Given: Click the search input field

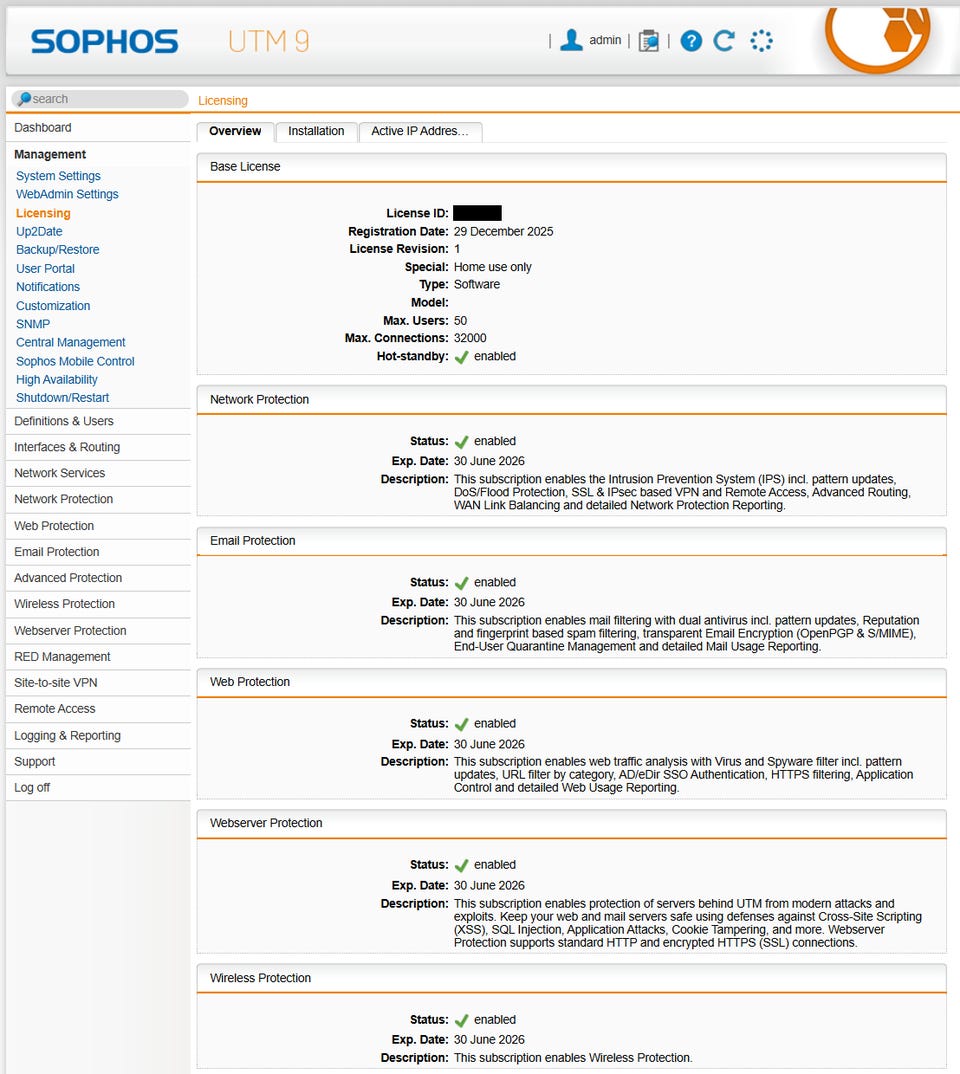Looking at the screenshot, I should tap(100, 99).
